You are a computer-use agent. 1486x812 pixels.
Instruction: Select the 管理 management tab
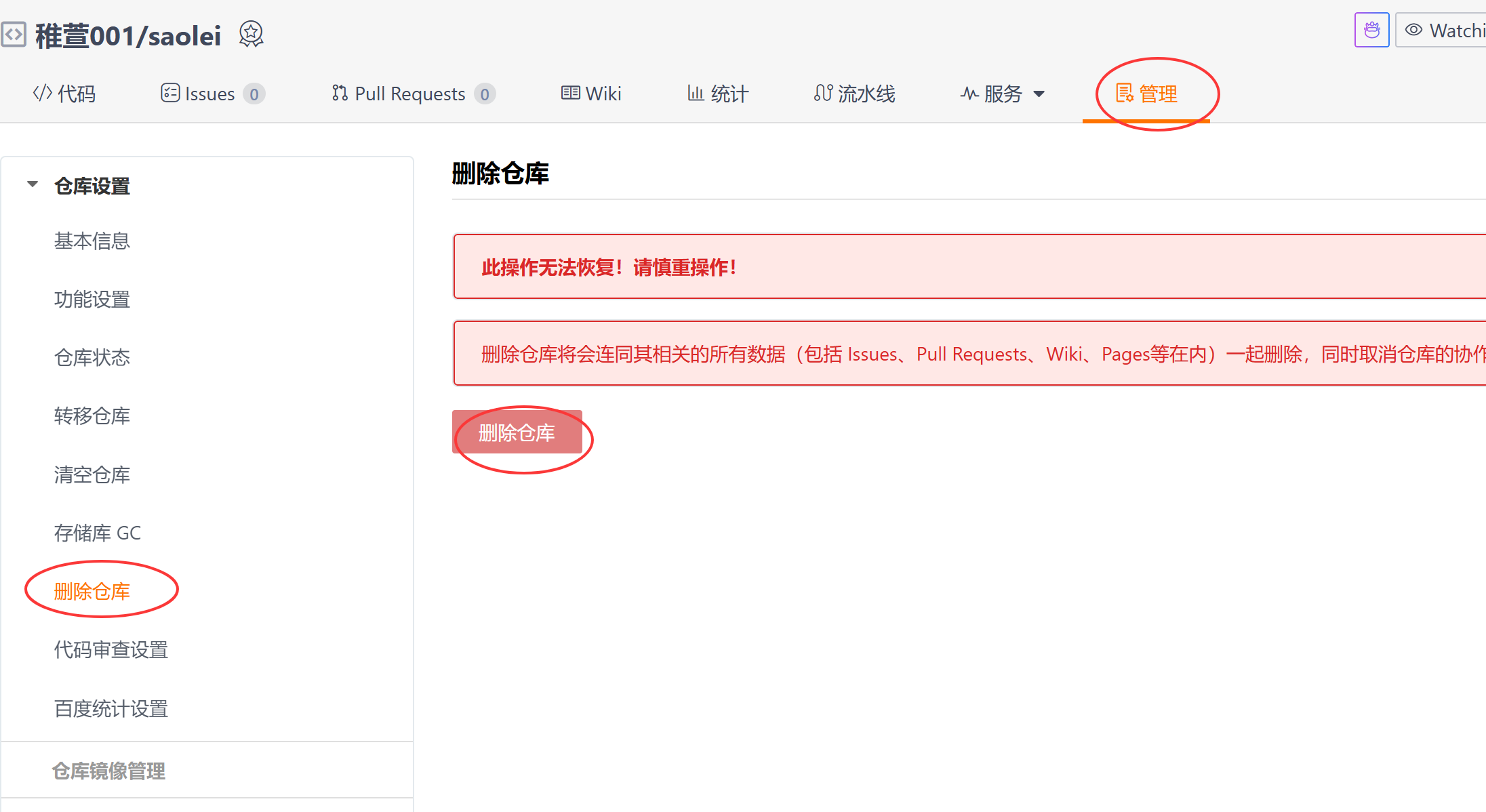click(x=1147, y=94)
